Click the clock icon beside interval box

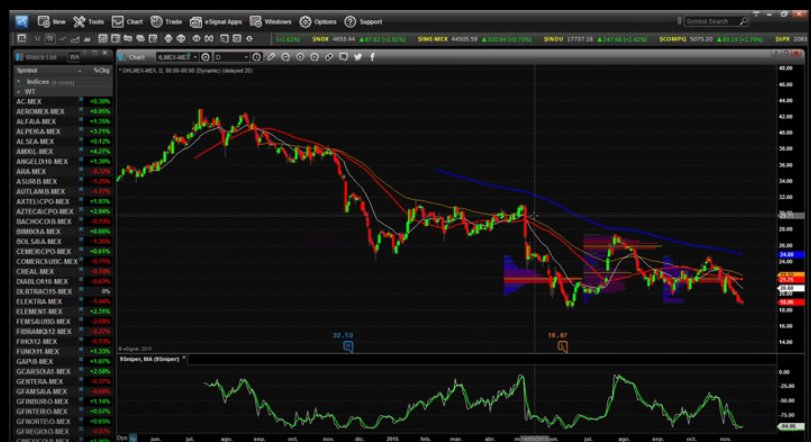(x=257, y=57)
